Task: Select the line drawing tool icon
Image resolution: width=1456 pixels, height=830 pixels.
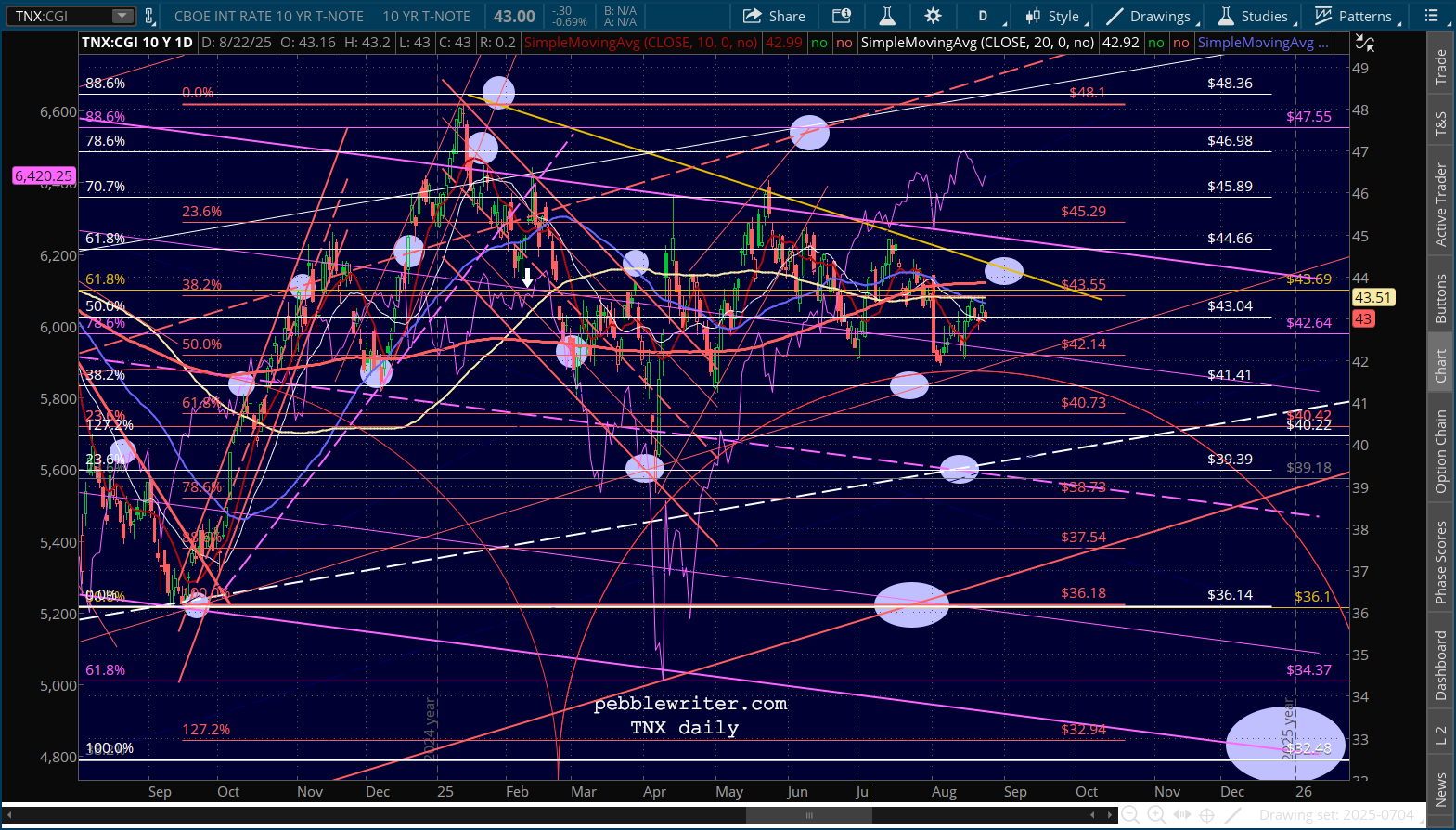Action: point(1232,815)
